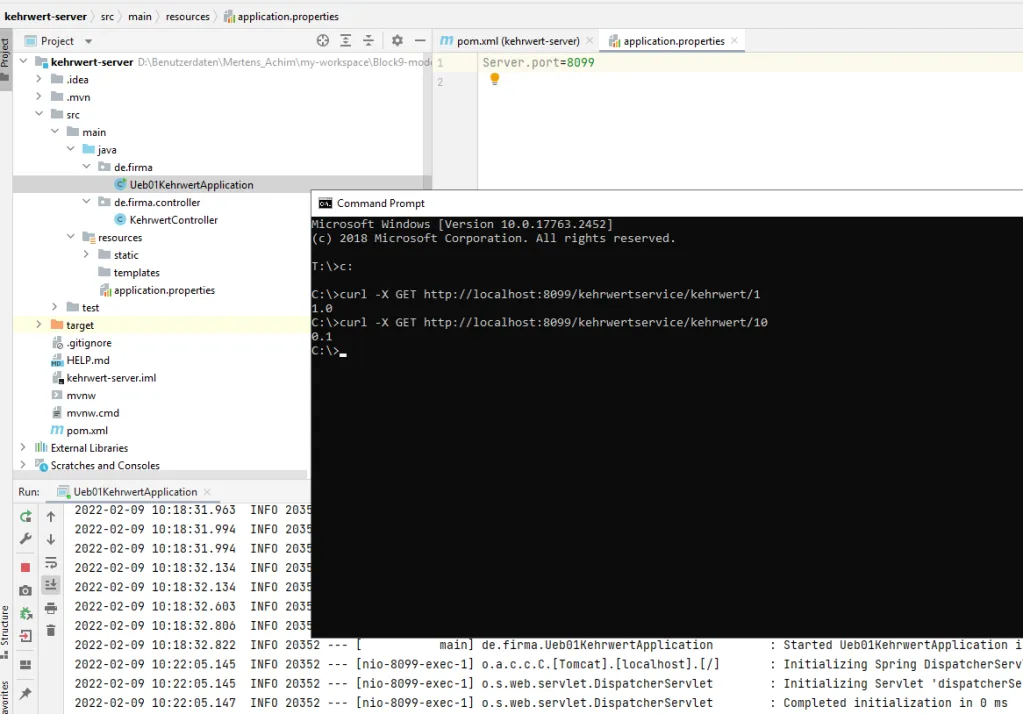Expand the target folder
This screenshot has height=714, width=1023.
click(38, 324)
